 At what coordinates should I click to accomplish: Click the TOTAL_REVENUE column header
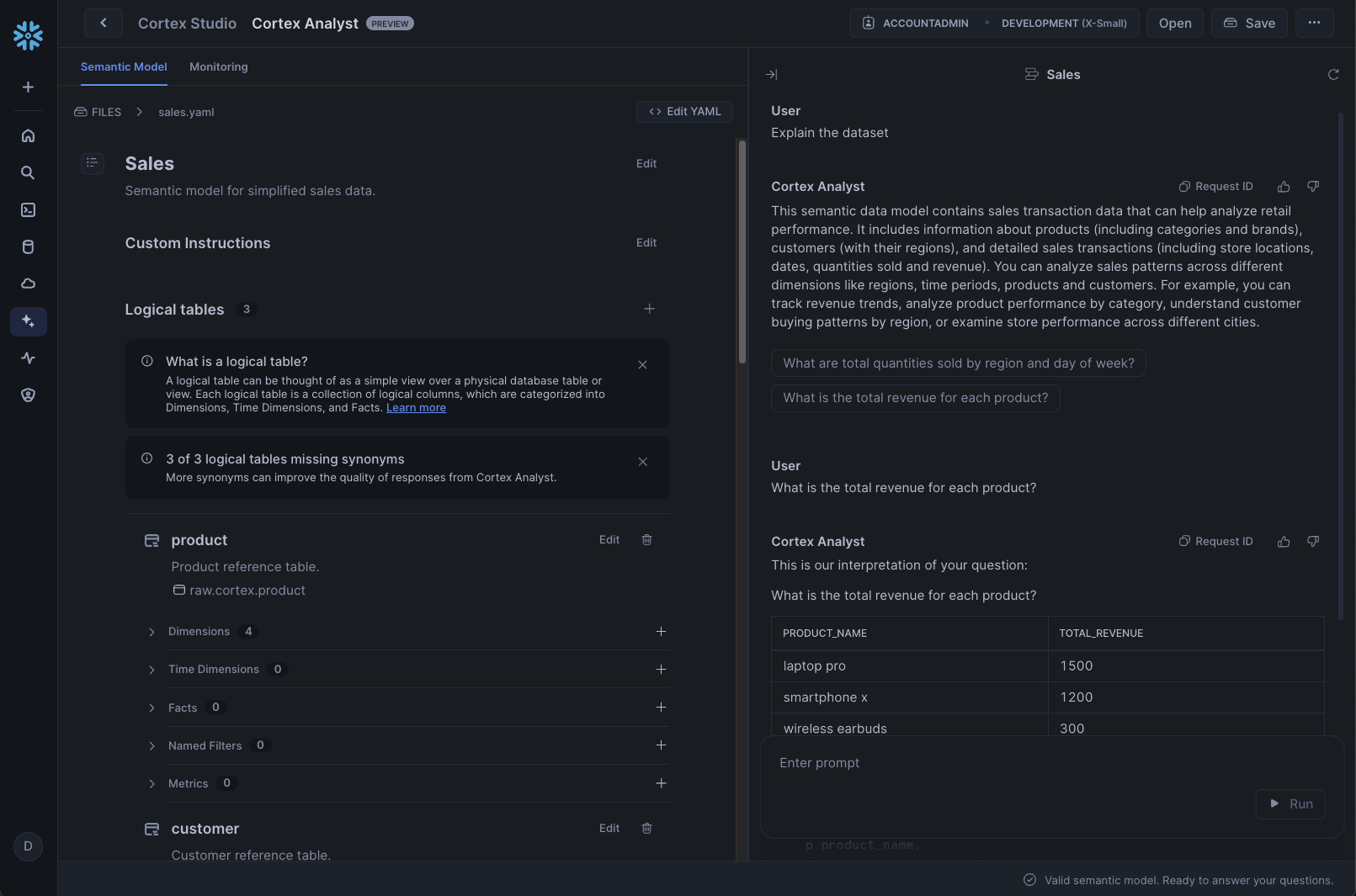click(x=1186, y=634)
